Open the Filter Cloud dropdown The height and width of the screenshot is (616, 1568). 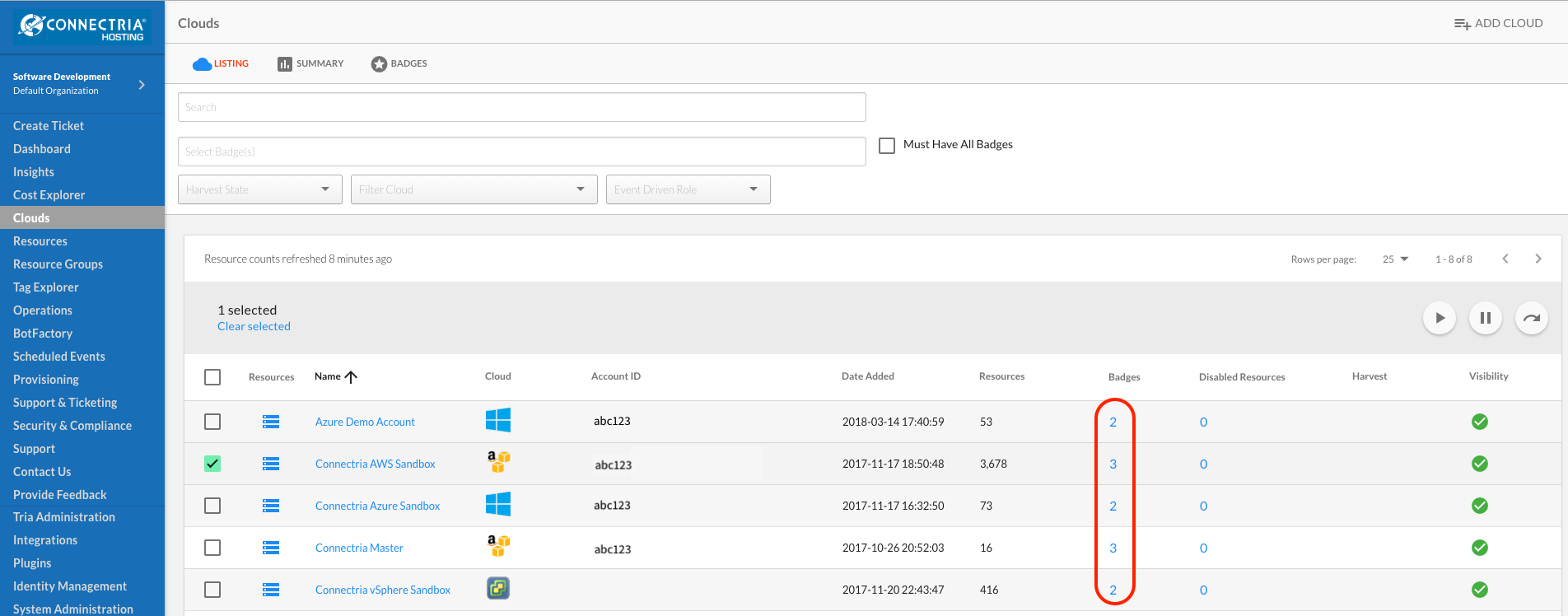(474, 189)
